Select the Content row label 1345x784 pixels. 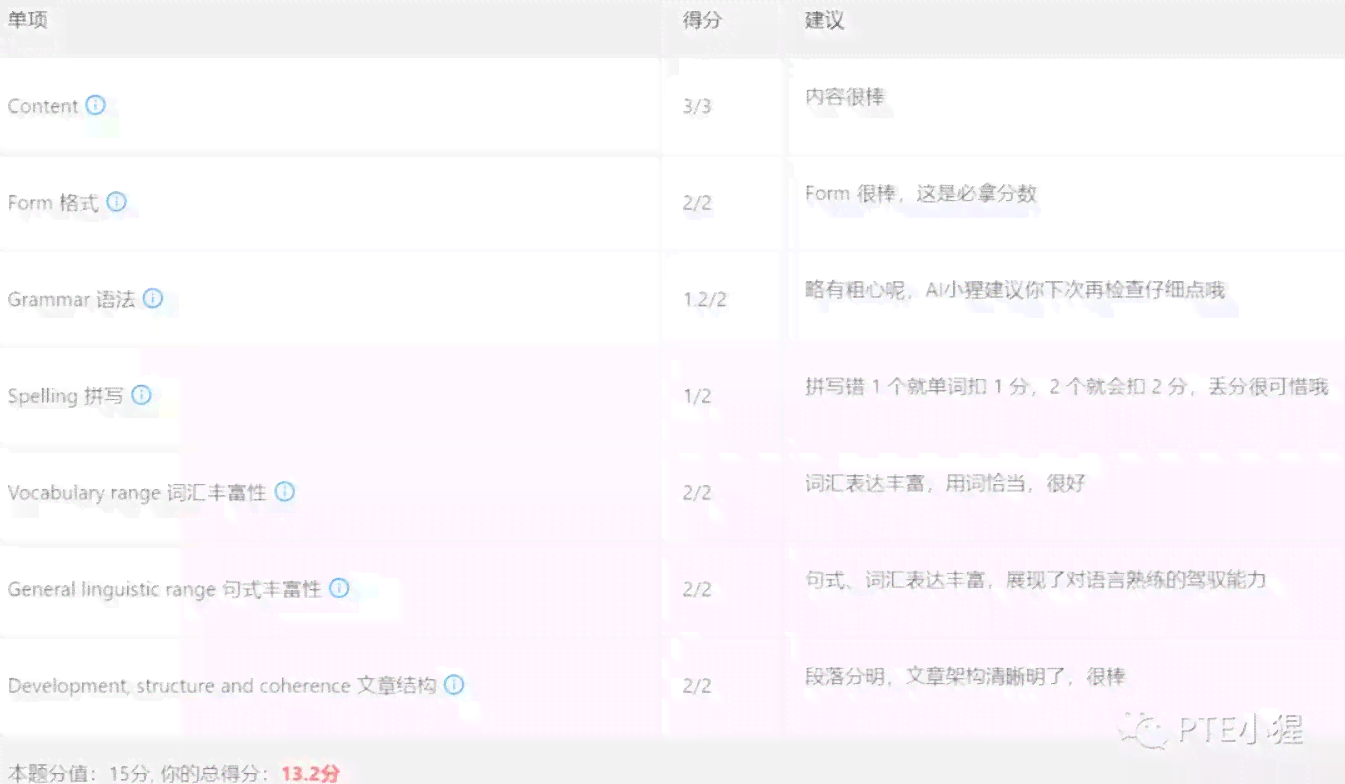[43, 106]
